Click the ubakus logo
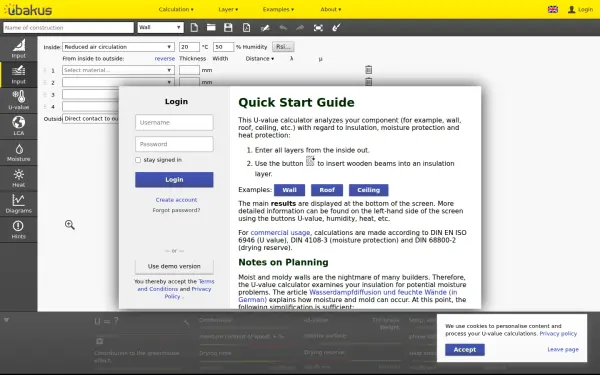Screen dimensions: 600x375 coord(28,10)
